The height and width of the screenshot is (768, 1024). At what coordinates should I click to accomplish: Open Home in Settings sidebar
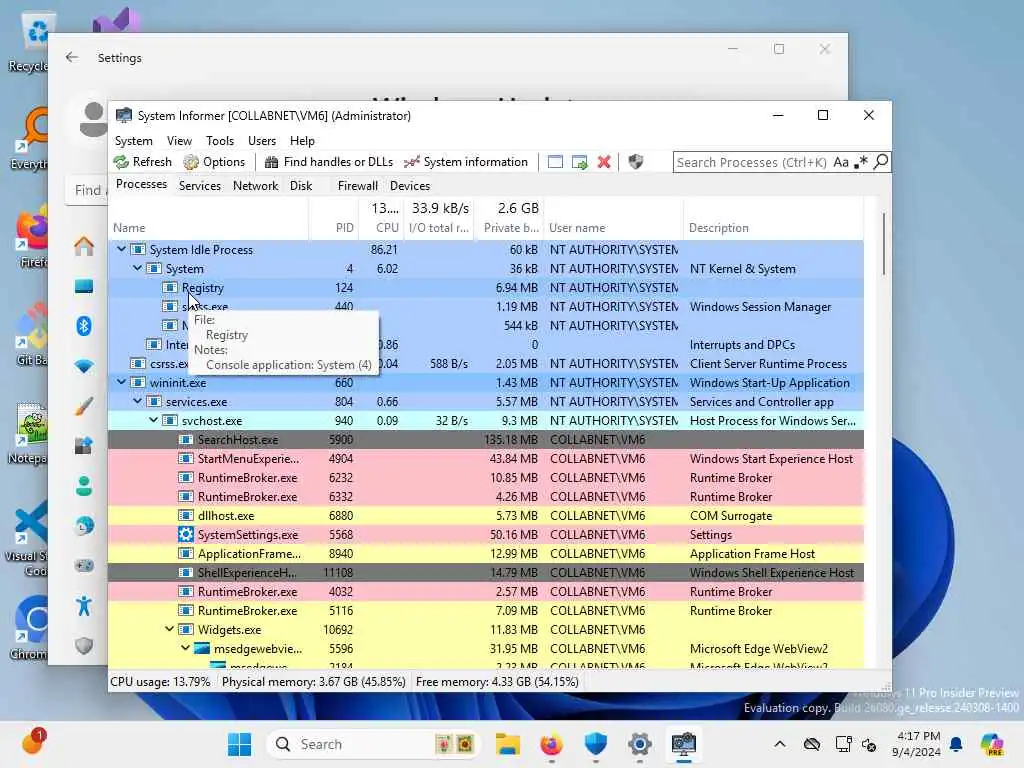(84, 246)
